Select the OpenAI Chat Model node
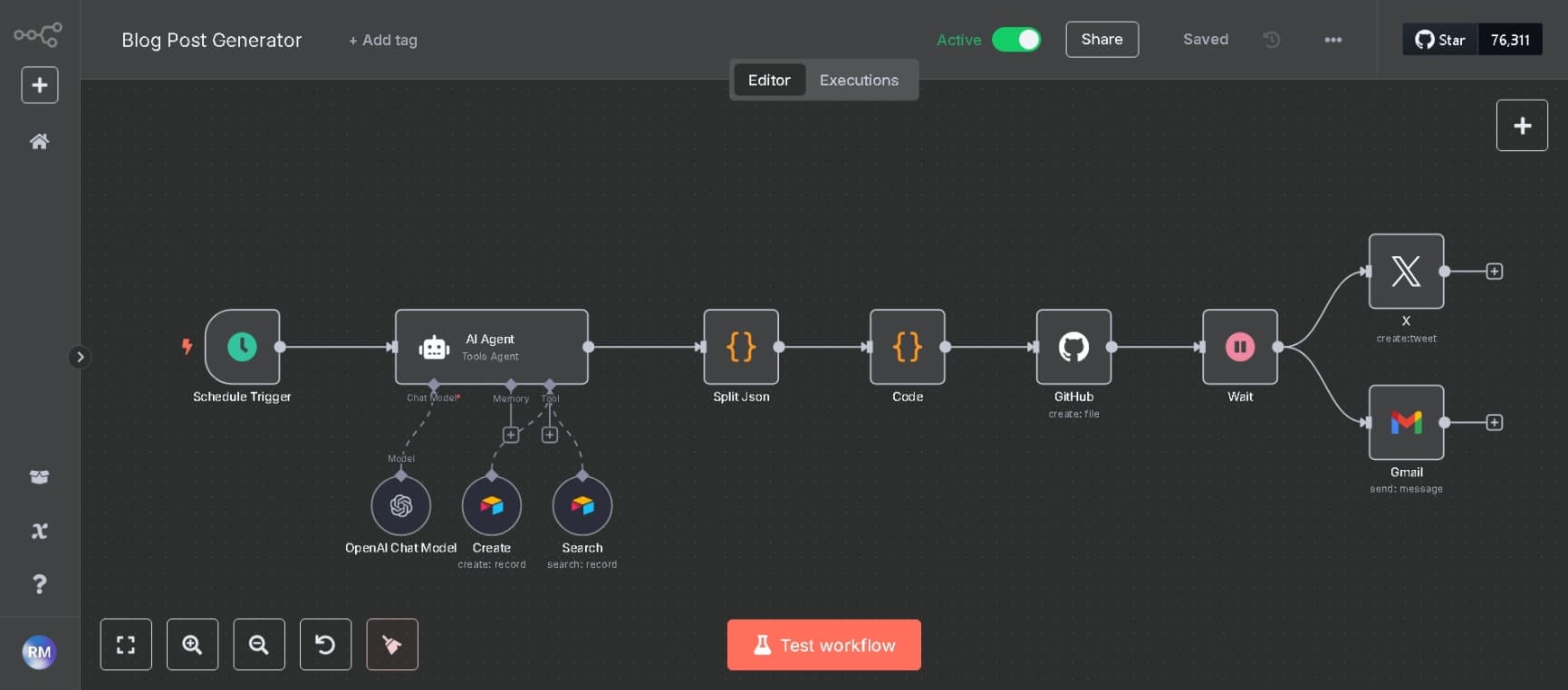The height and width of the screenshot is (690, 1568). click(401, 505)
